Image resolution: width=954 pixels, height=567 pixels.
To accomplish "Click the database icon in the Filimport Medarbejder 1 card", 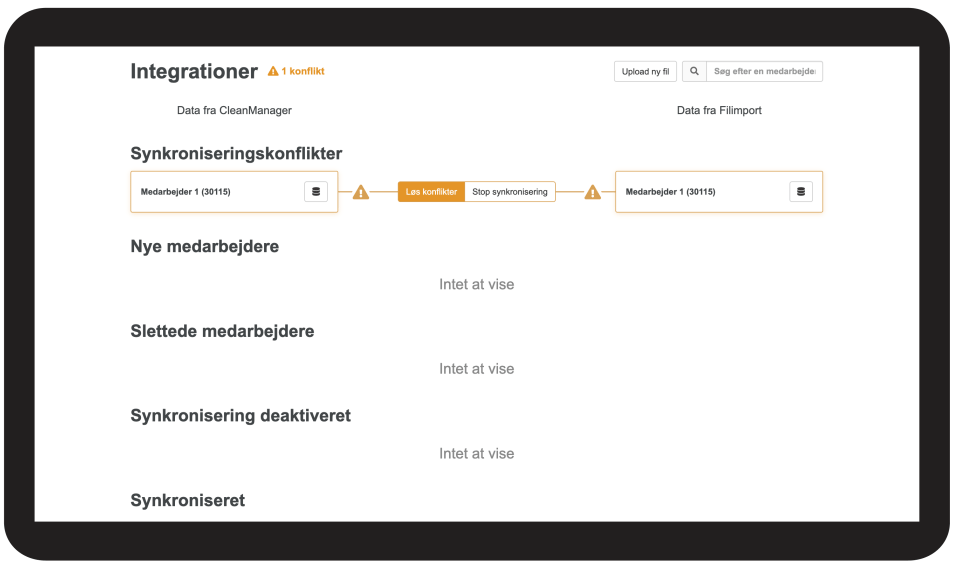I will [x=801, y=192].
